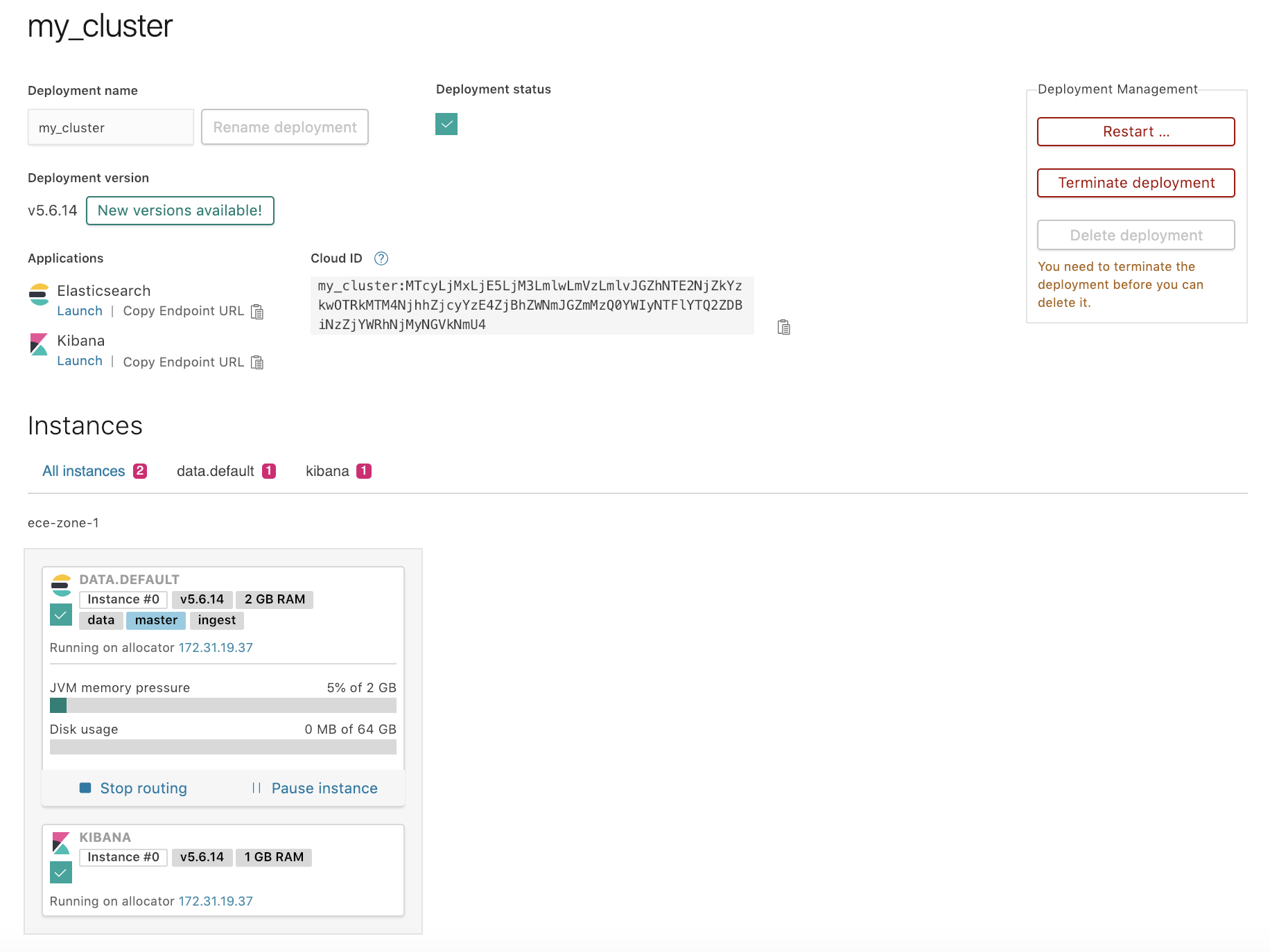The image size is (1270, 952).
Task: Select the Cloud ID text block
Action: (x=532, y=306)
